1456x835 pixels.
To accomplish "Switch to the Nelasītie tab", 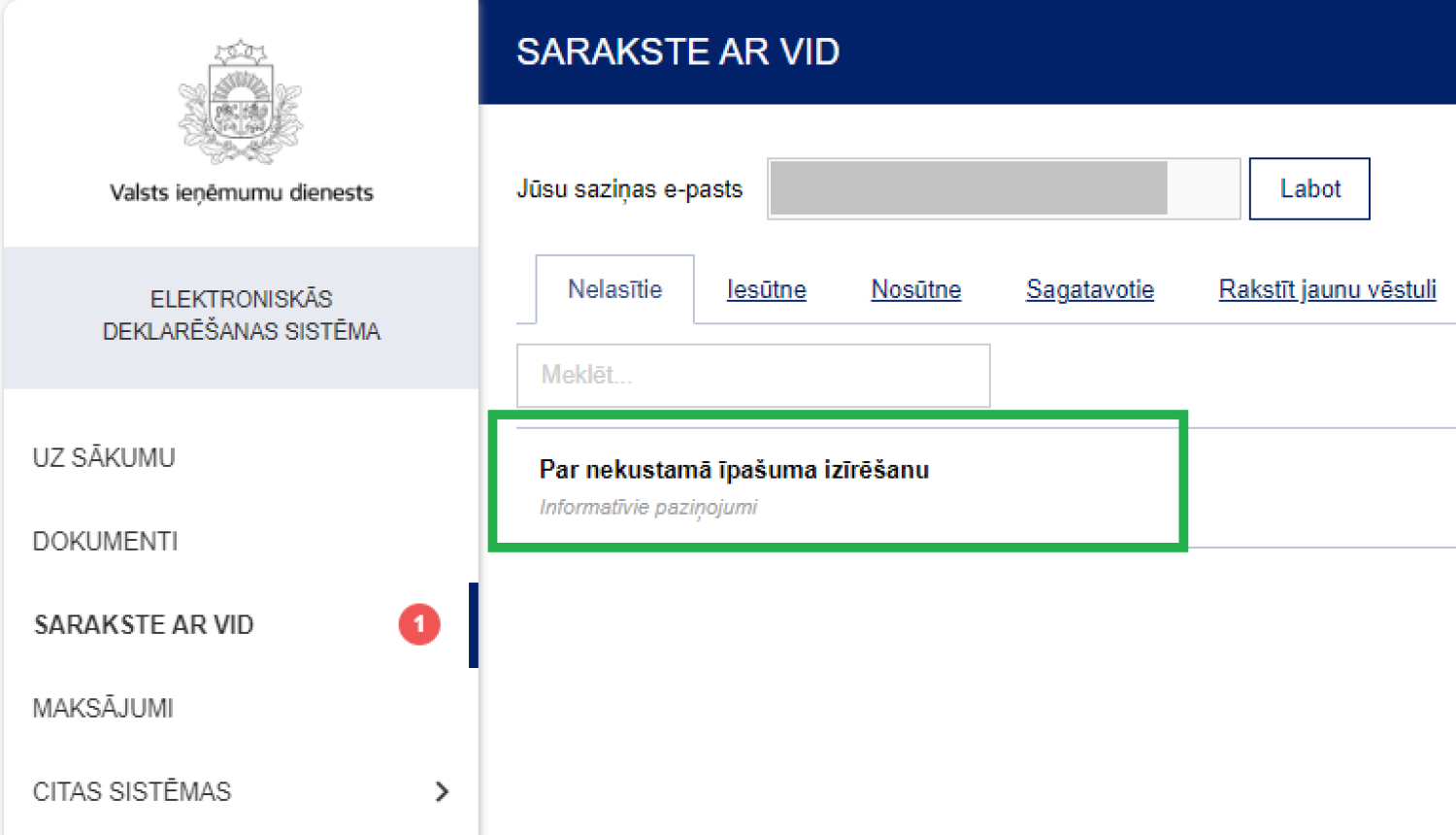I will (614, 289).
